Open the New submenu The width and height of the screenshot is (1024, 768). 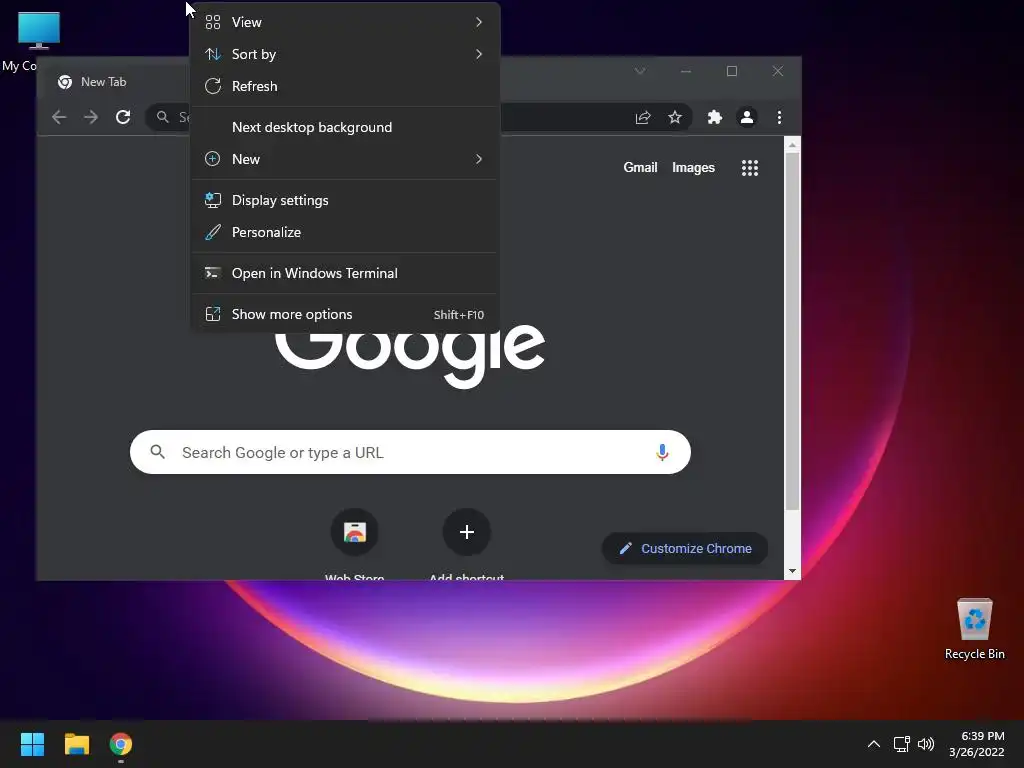pos(345,159)
